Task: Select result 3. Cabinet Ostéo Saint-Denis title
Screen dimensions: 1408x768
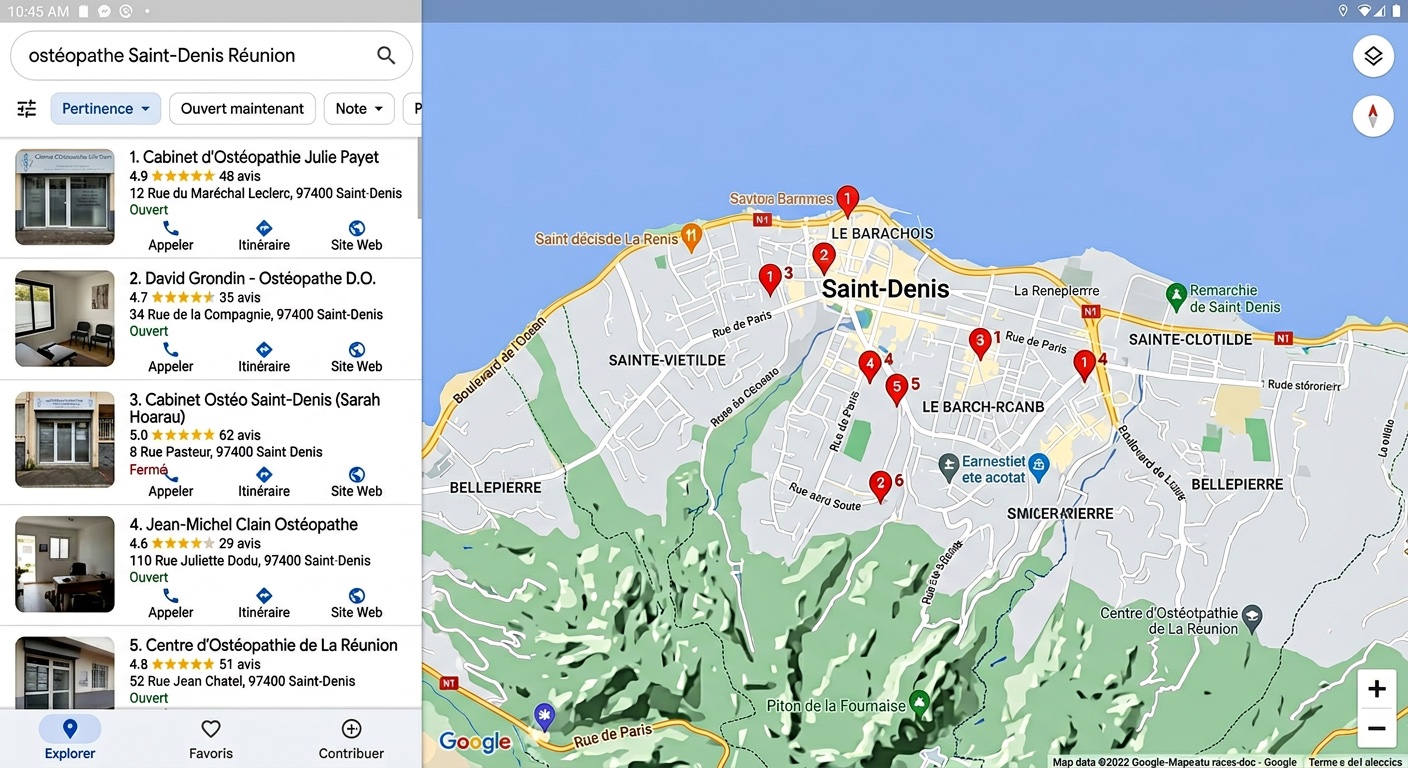Action: pos(254,408)
